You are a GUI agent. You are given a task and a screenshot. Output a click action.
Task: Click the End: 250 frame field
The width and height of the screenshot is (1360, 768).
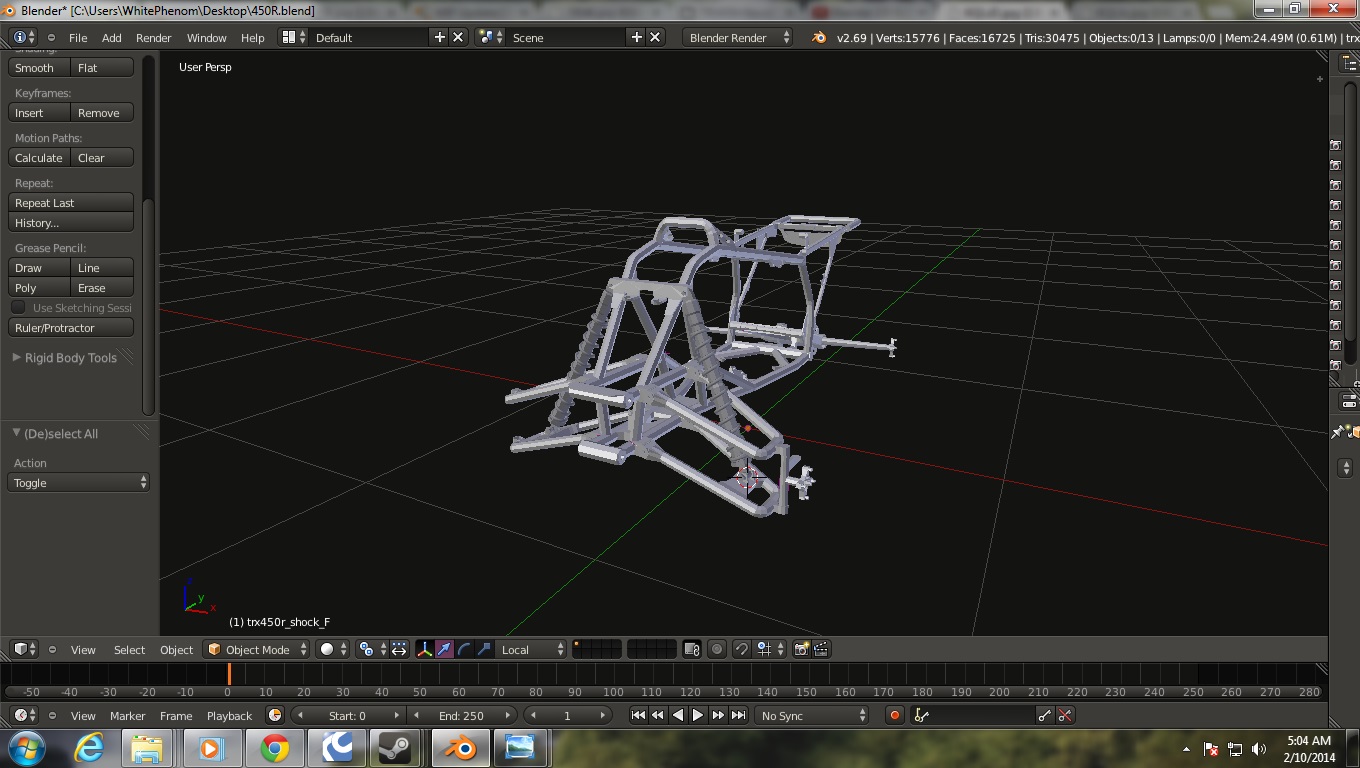(461, 715)
